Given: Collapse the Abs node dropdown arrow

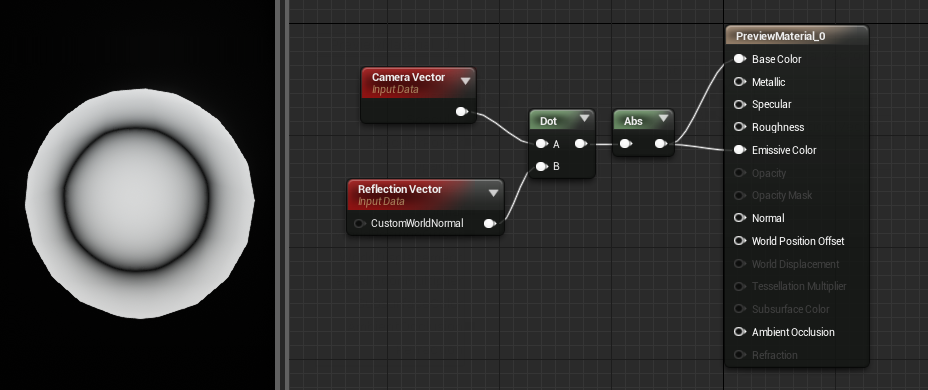Looking at the screenshot, I should coord(663,118).
